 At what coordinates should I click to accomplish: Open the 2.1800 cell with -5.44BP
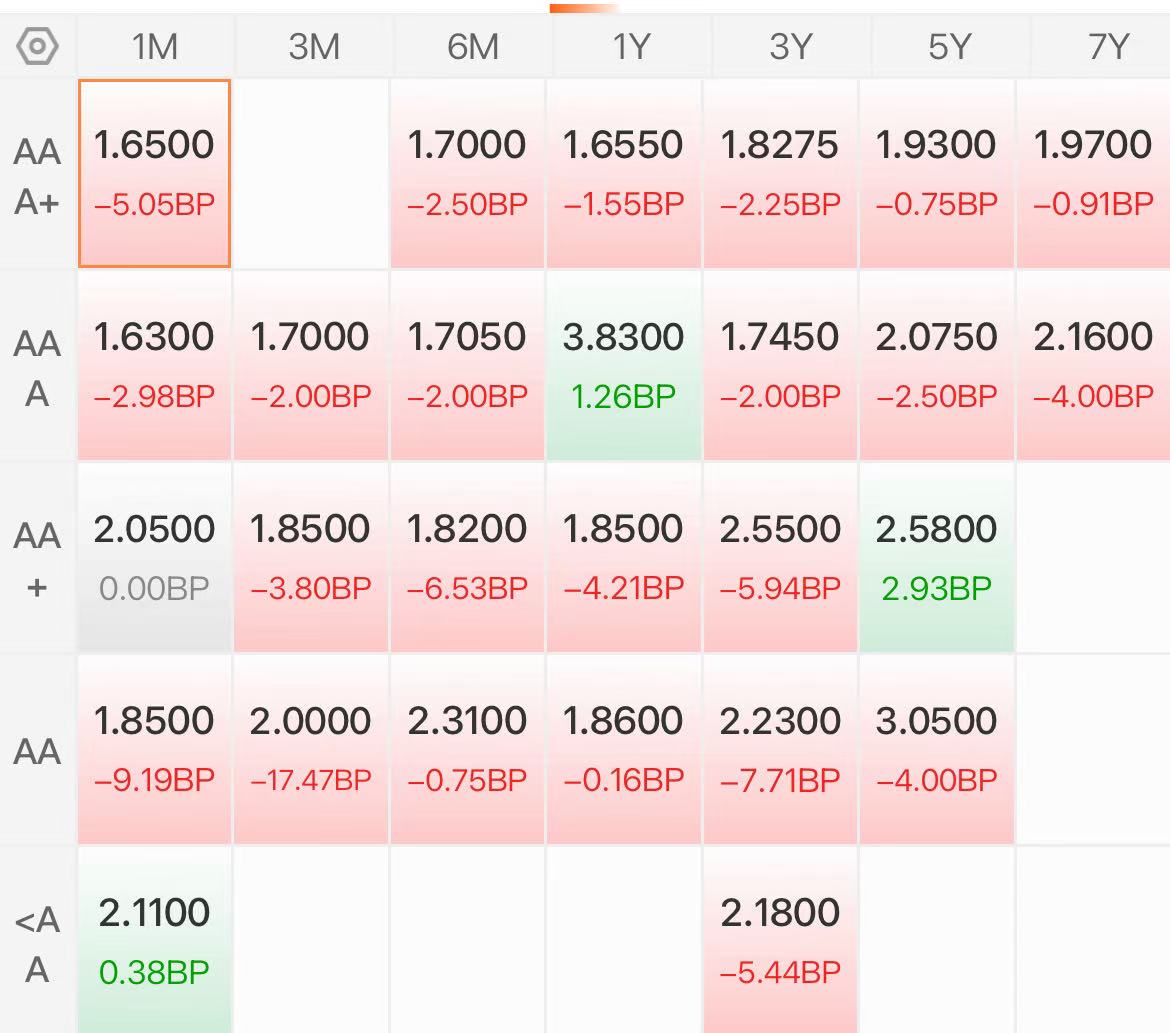pyautogui.click(x=780, y=941)
